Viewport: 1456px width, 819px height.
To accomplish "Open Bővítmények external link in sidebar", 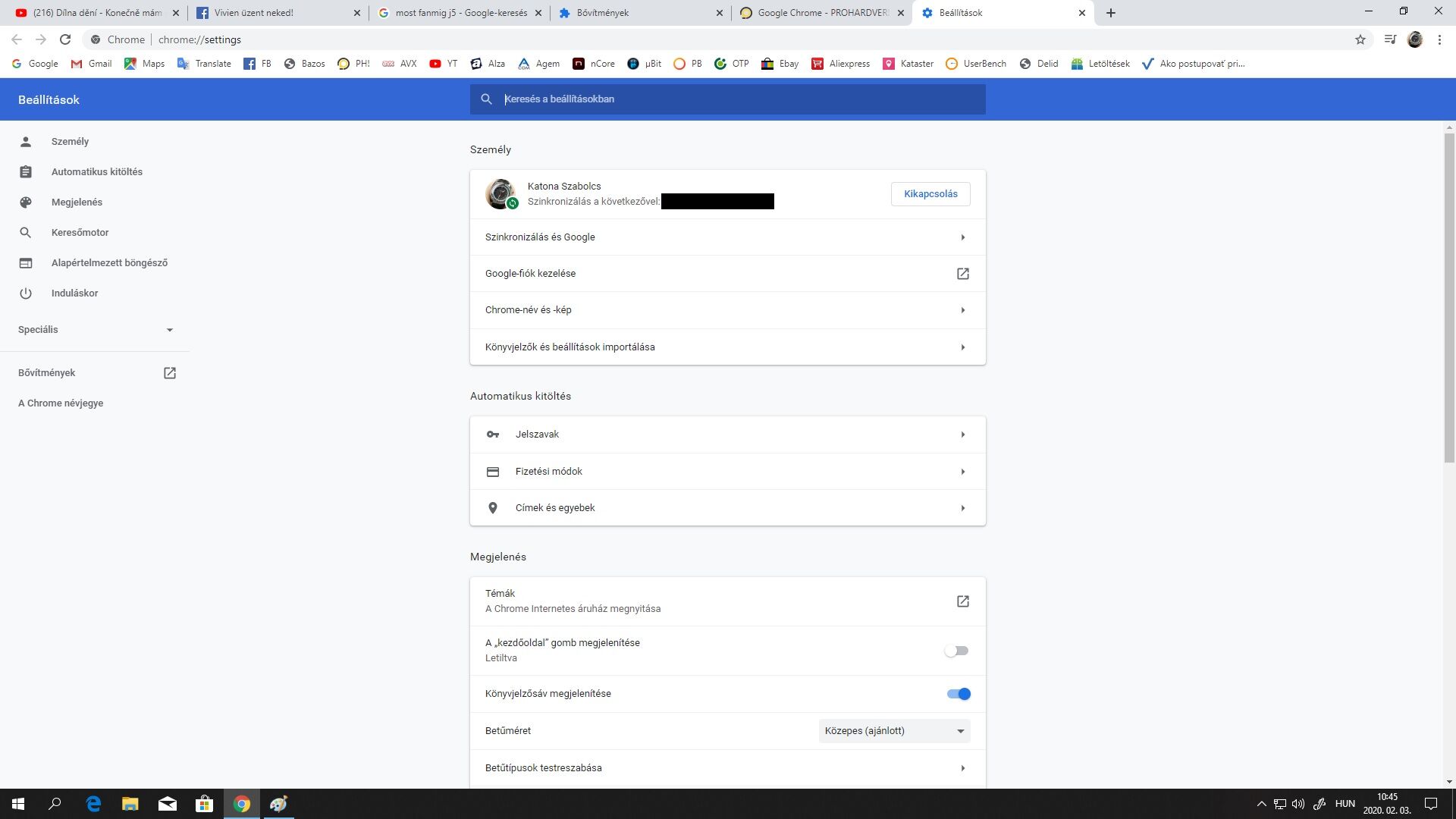I will coord(169,373).
